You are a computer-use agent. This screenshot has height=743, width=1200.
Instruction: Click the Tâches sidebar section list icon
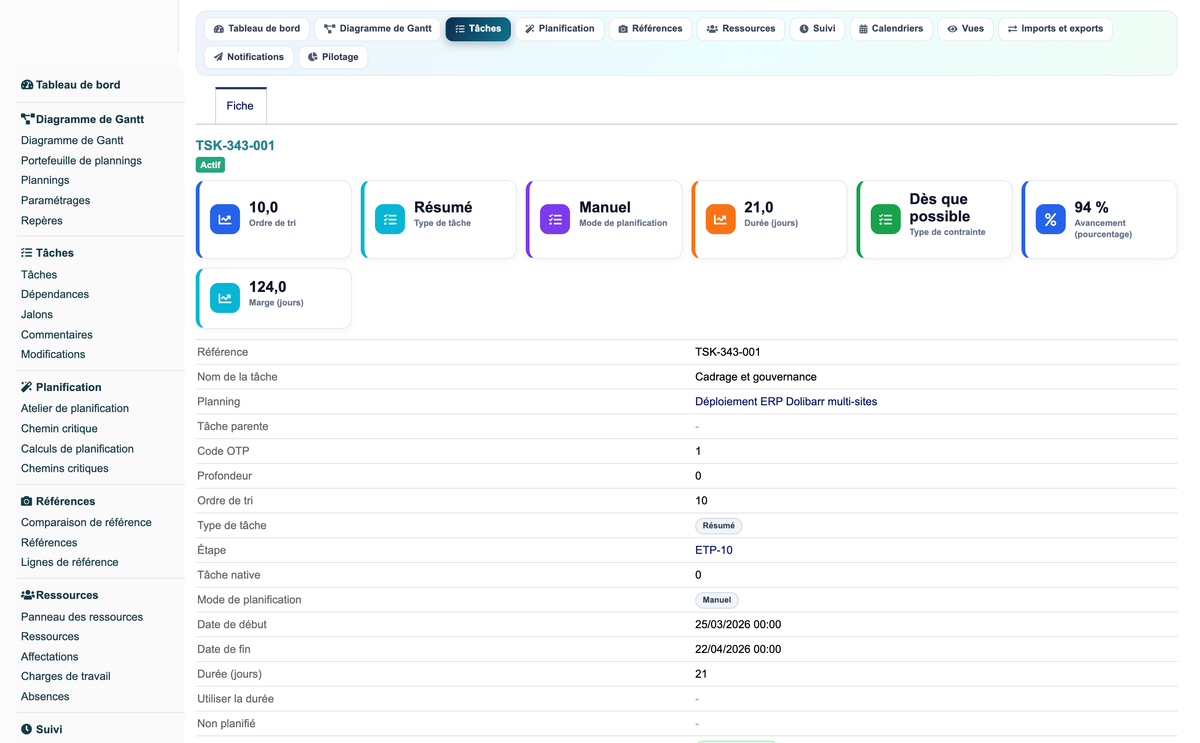tap(27, 253)
